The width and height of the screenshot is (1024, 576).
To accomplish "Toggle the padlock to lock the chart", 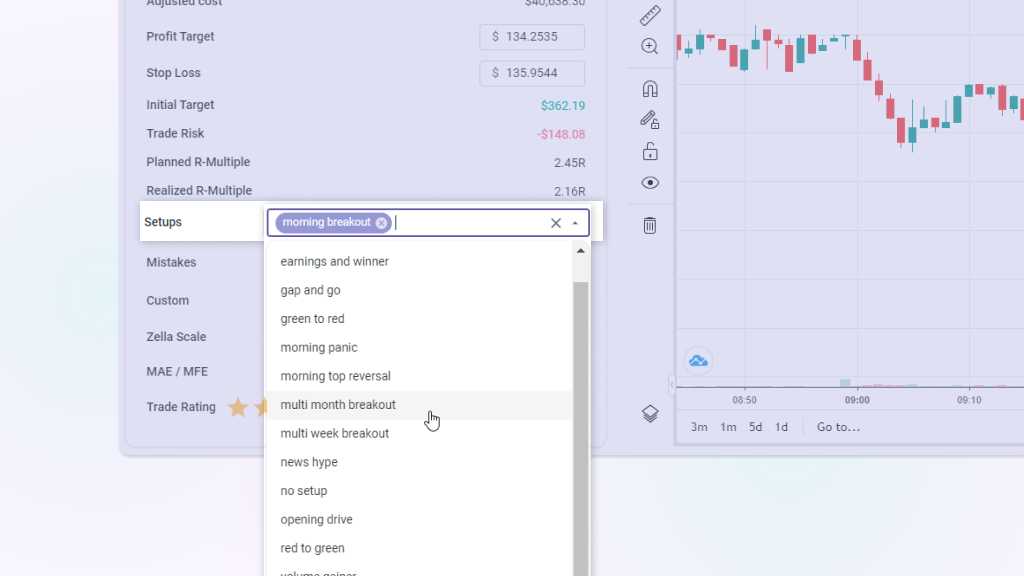I will 650,151.
